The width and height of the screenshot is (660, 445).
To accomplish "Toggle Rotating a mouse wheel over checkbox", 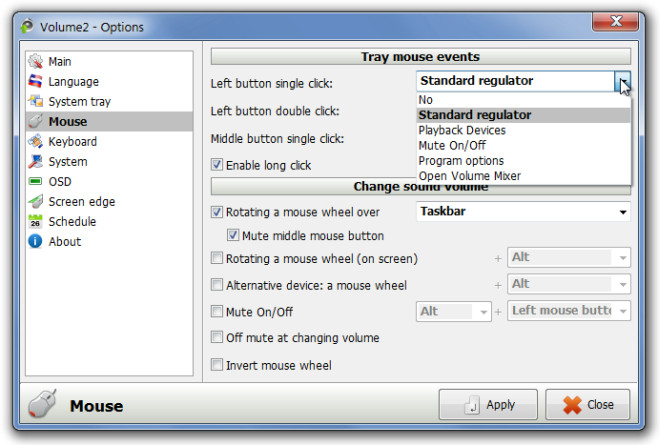I will click(217, 211).
